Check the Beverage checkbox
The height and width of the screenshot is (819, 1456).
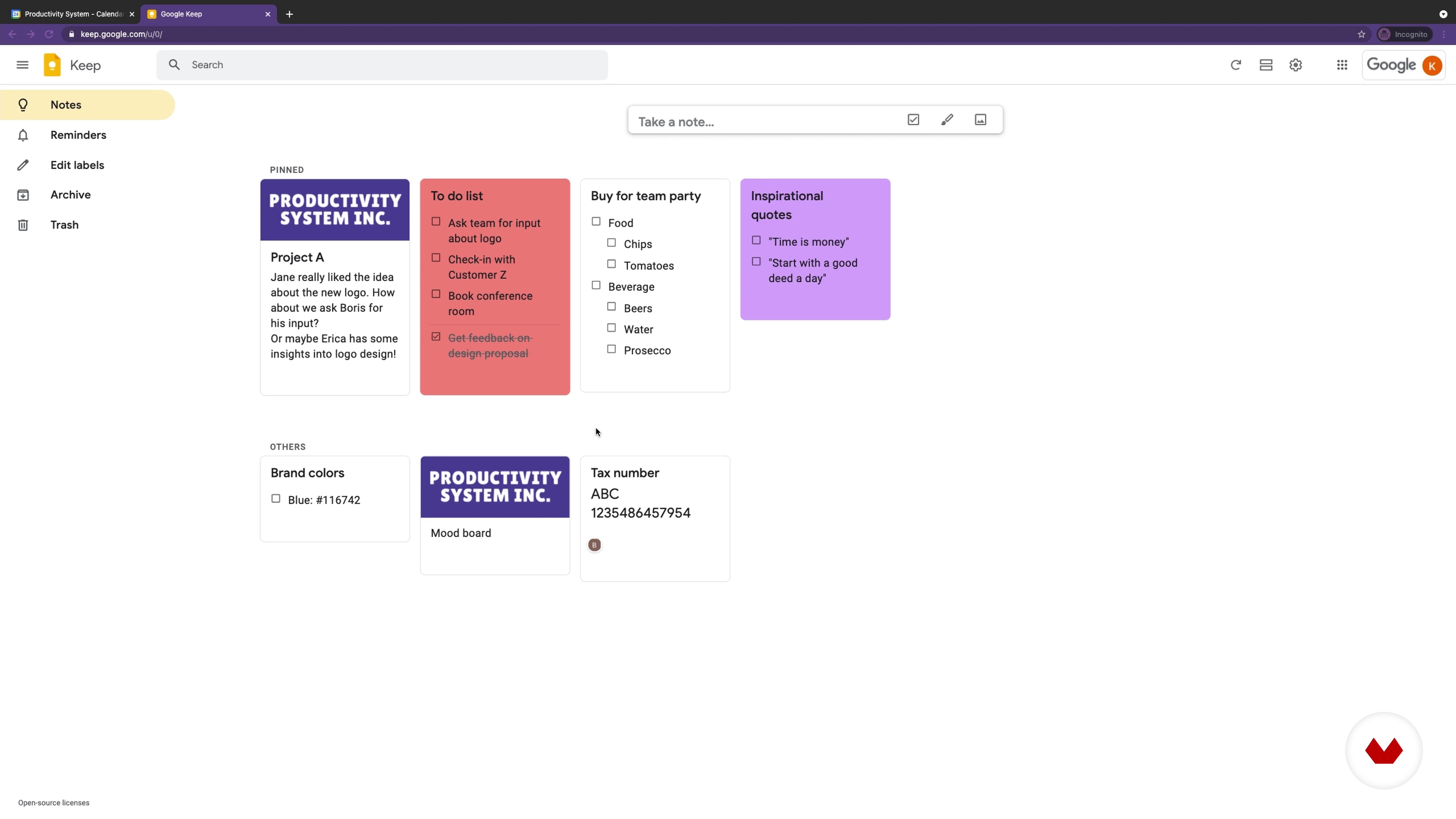[x=596, y=286]
